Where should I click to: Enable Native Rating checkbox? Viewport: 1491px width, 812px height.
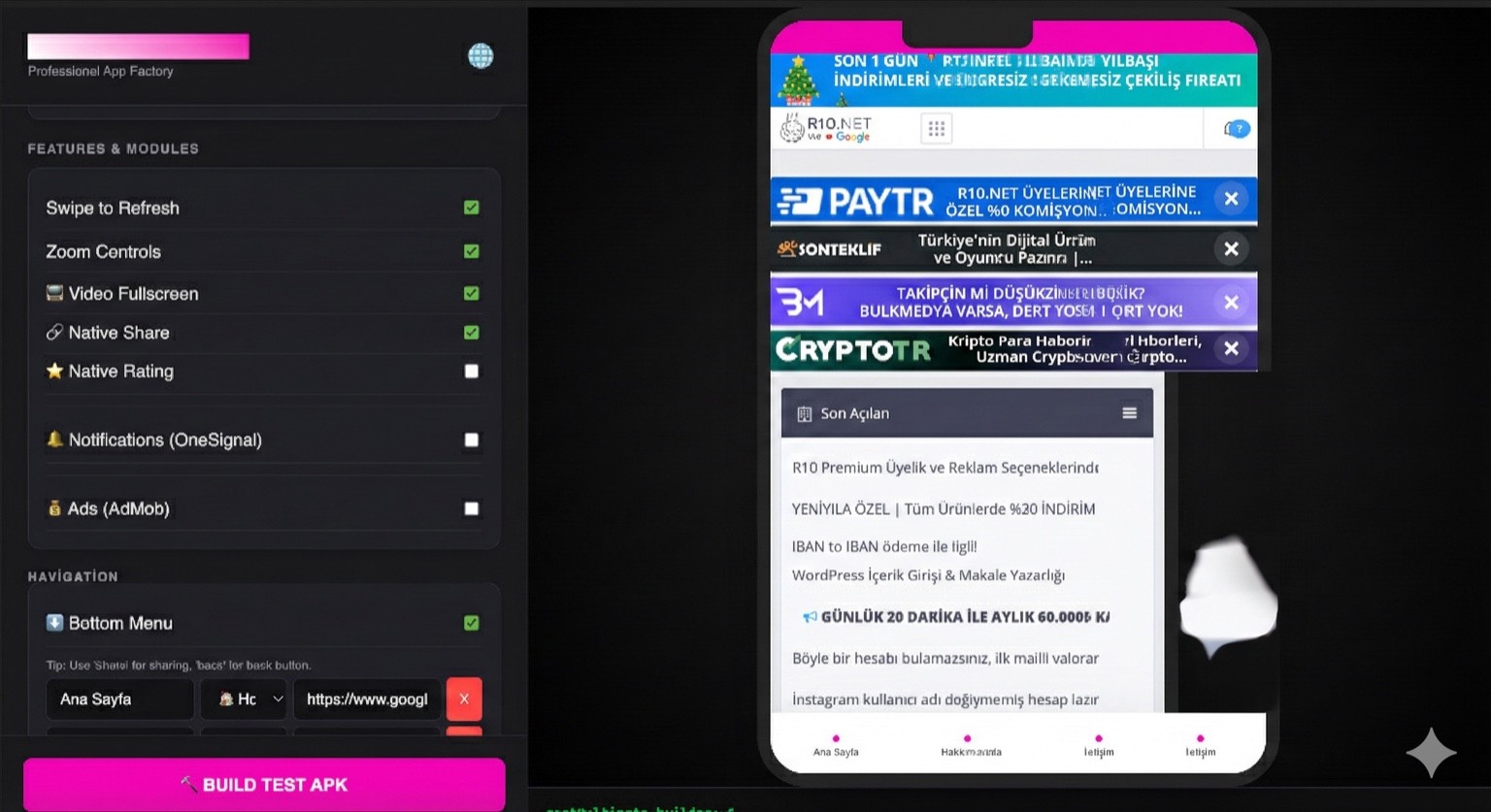click(472, 372)
